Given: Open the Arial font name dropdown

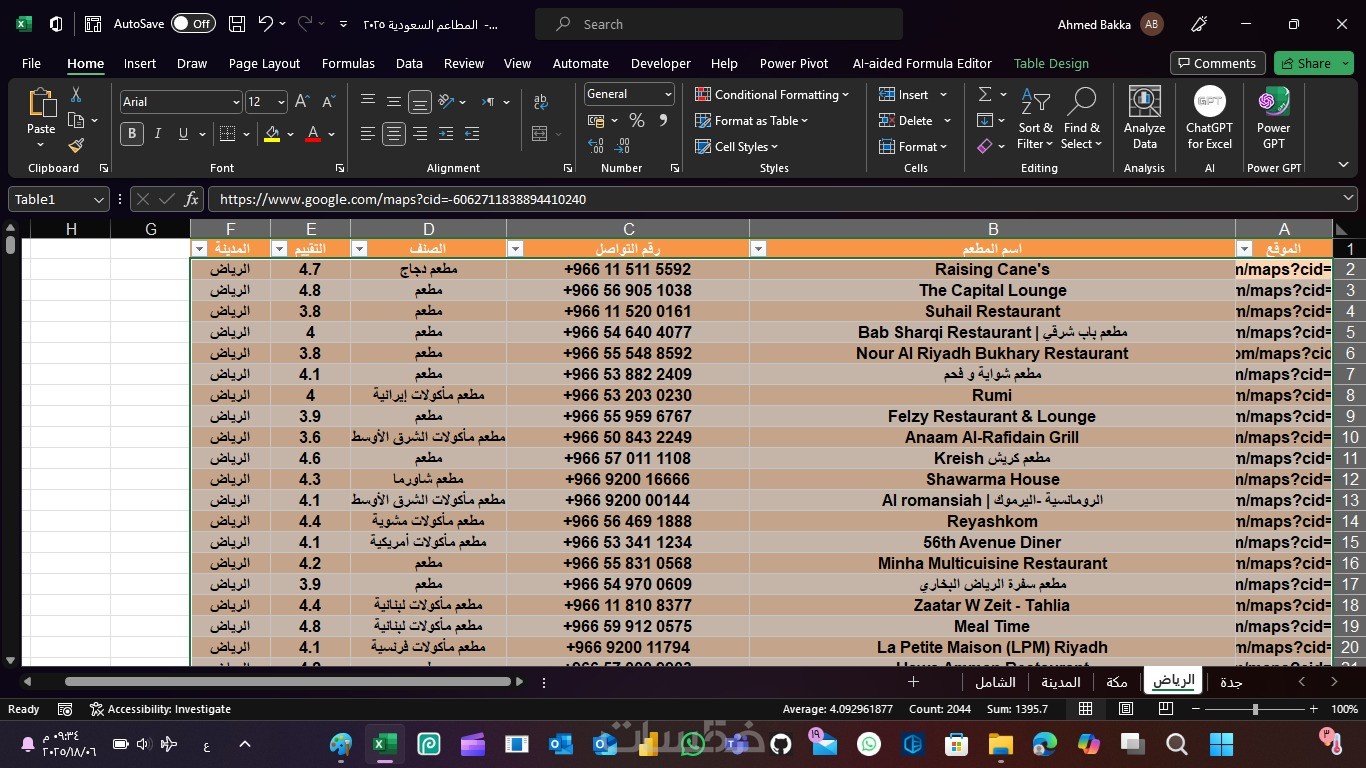Looking at the screenshot, I should point(236,102).
